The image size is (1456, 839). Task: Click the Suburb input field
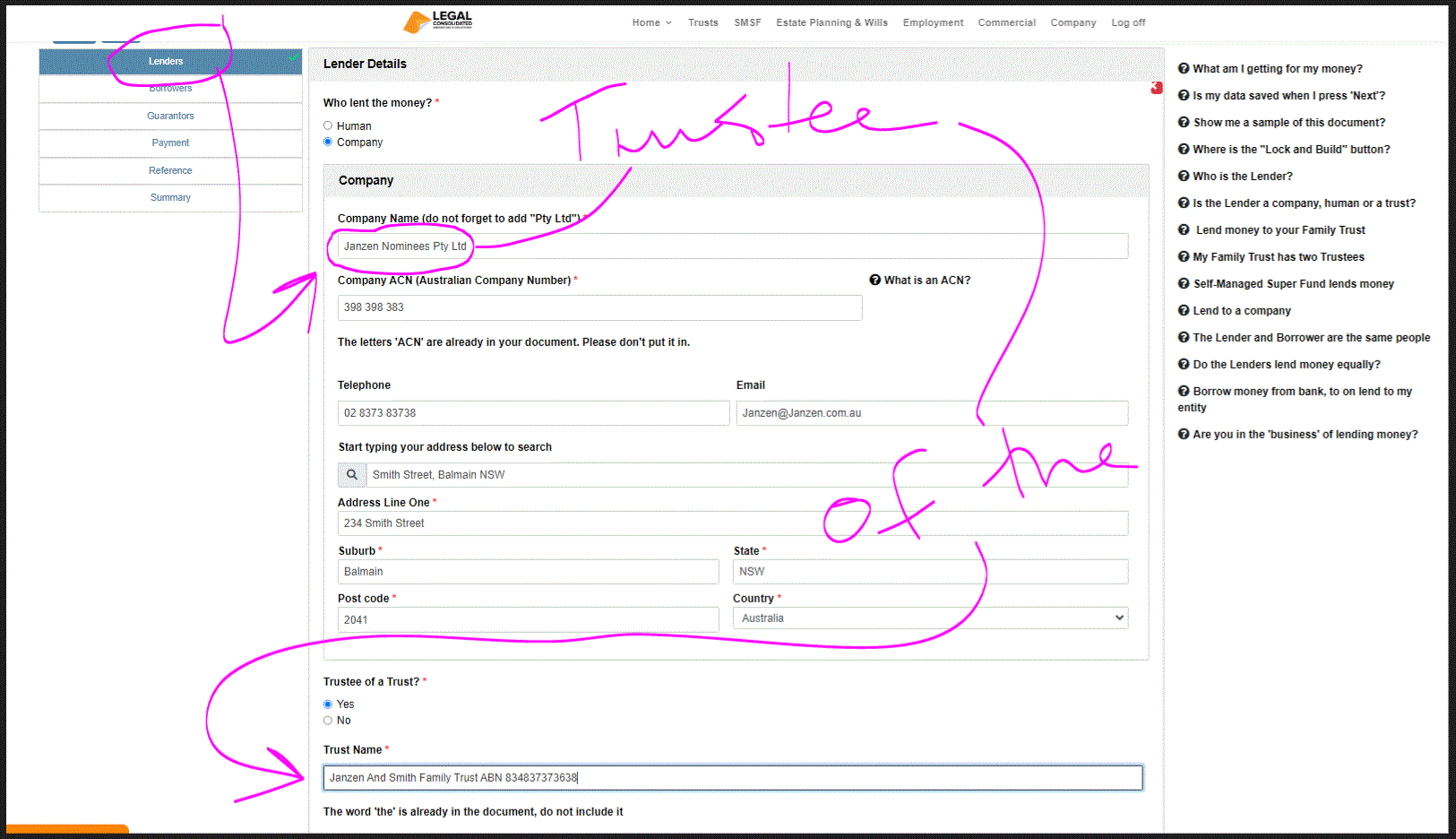pos(528,572)
